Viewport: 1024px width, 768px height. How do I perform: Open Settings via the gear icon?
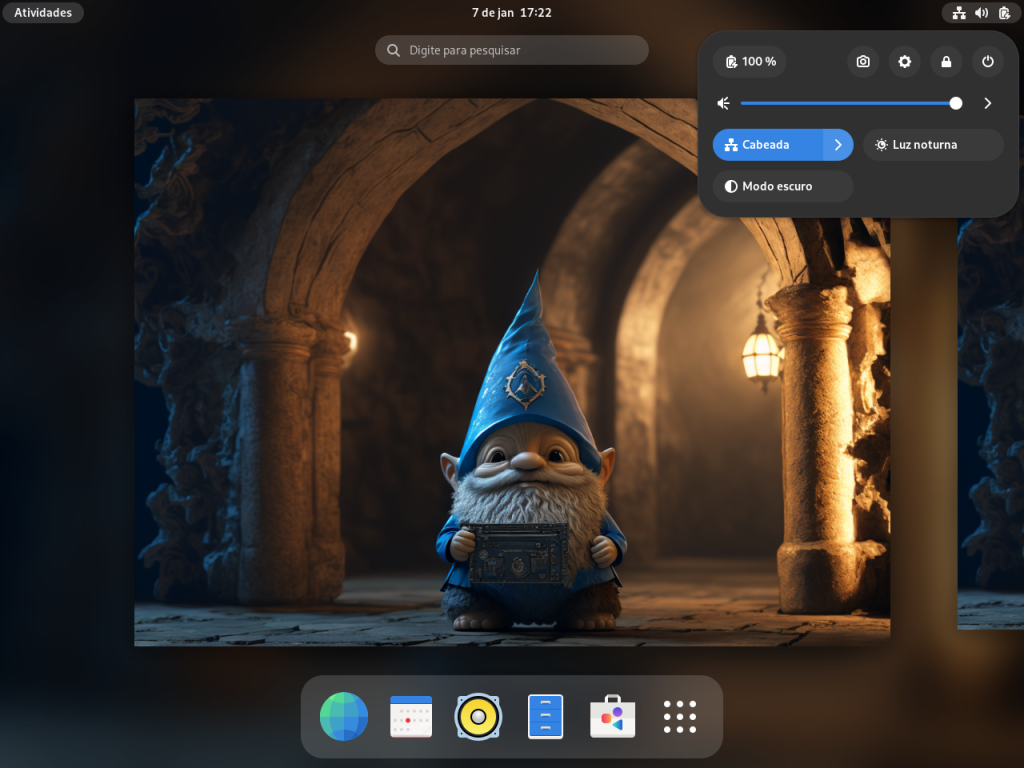pos(904,61)
